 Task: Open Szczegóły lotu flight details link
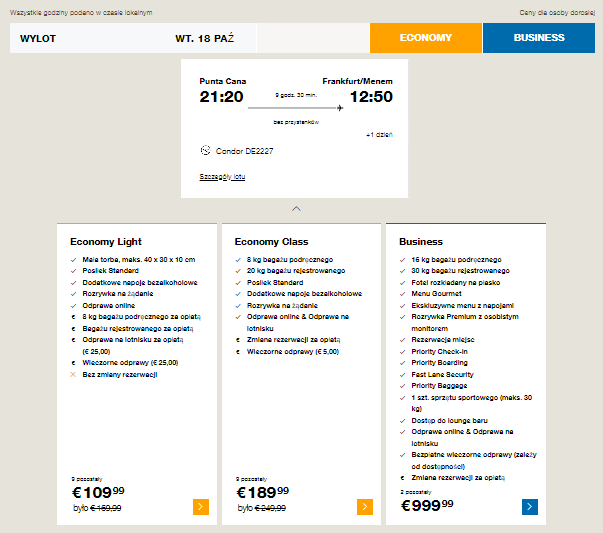[222, 177]
